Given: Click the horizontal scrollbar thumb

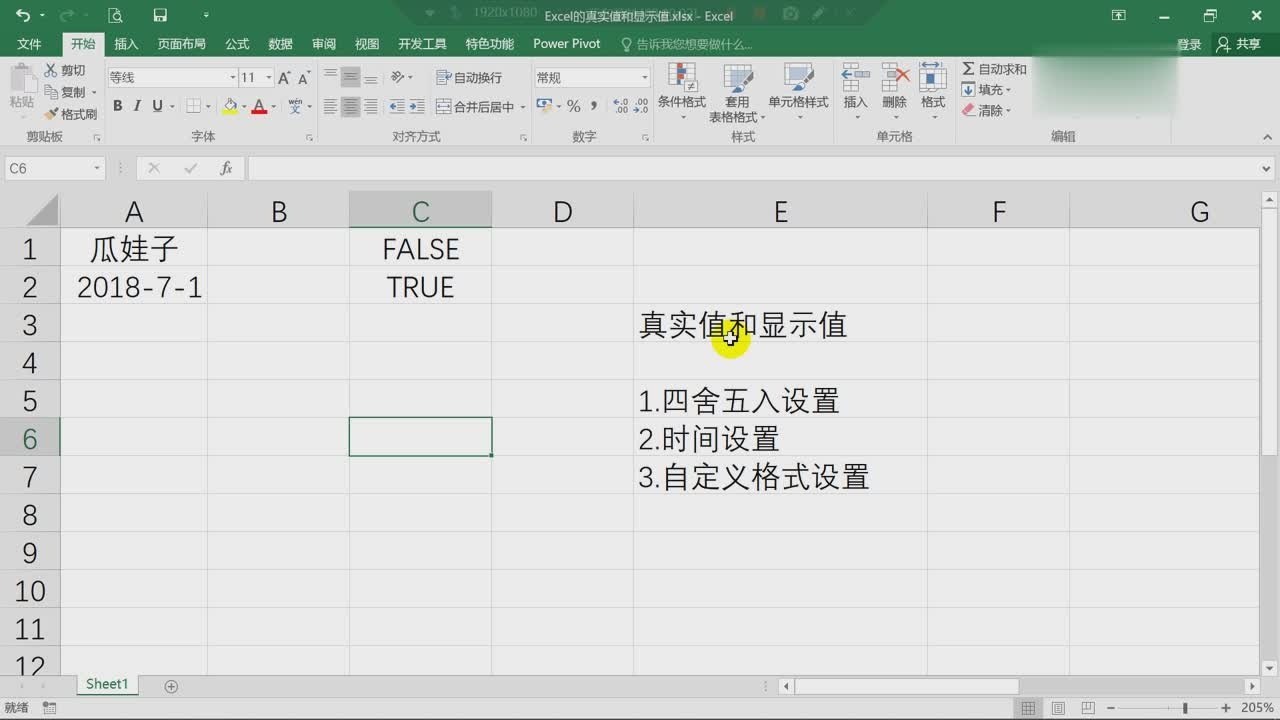Looking at the screenshot, I should coord(906,686).
